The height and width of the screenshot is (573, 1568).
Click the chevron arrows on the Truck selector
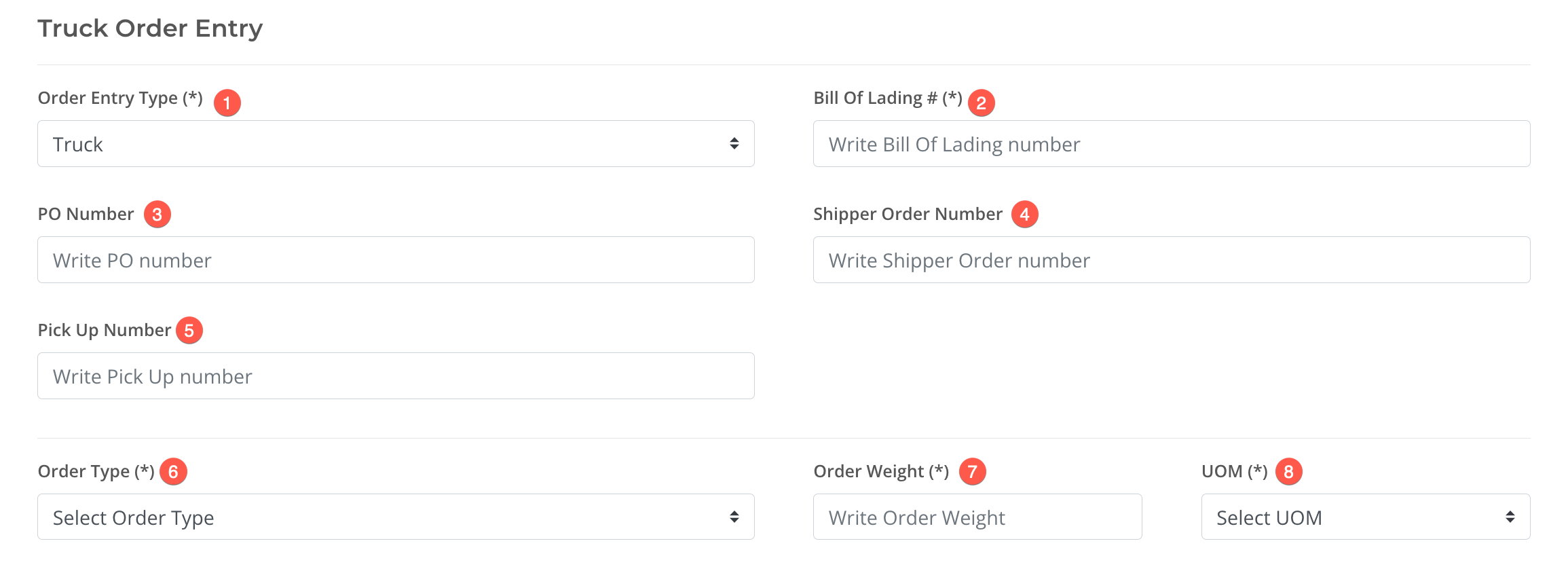pyautogui.click(x=735, y=143)
